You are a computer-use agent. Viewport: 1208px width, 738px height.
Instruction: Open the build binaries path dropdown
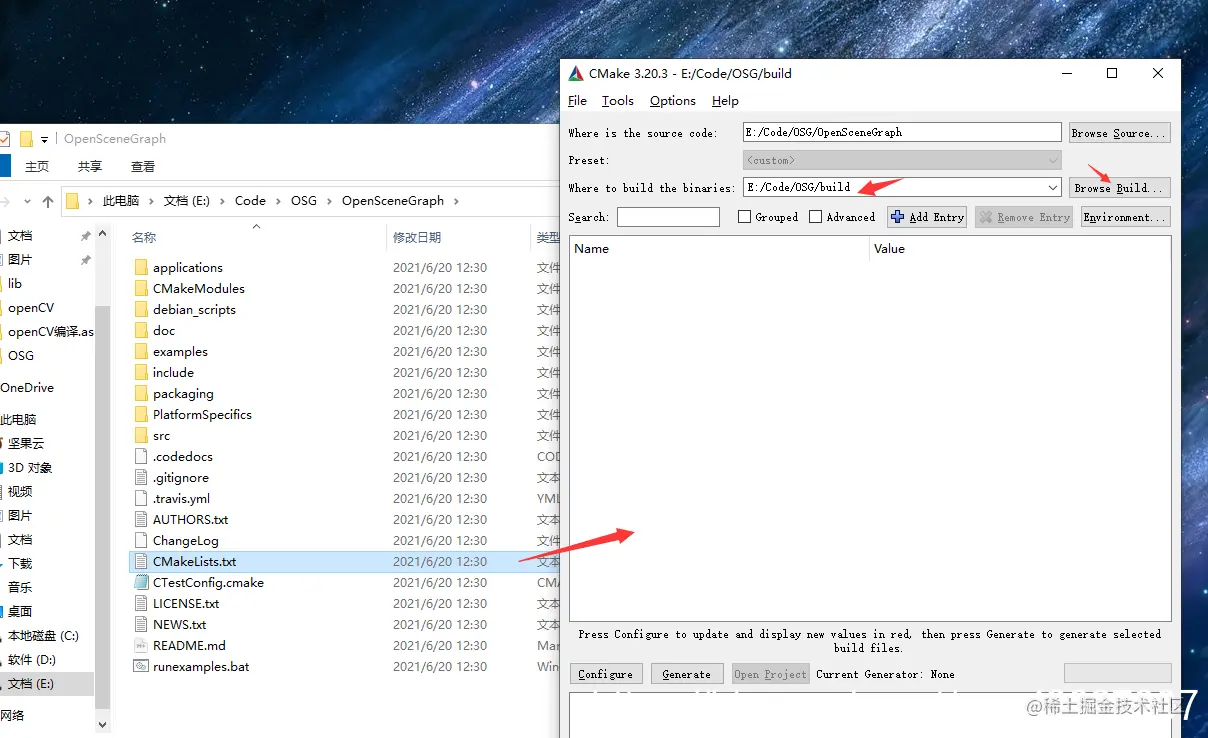[x=1053, y=187]
